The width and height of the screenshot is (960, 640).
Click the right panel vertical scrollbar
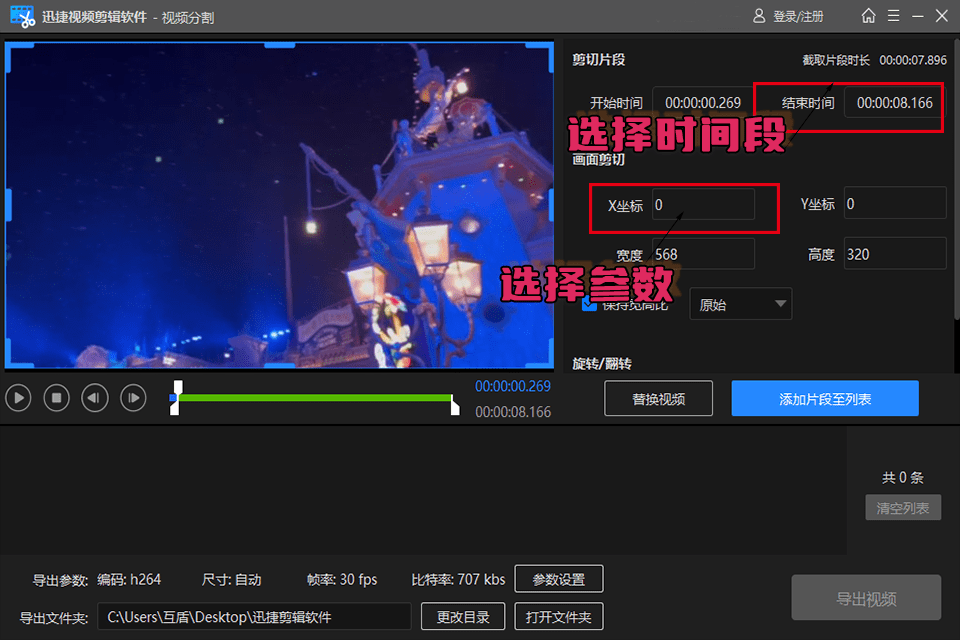coord(957,178)
